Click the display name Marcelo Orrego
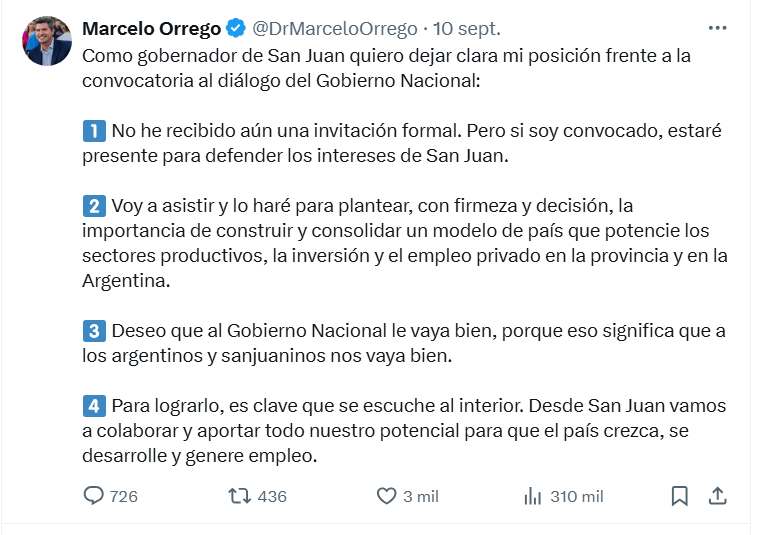The image size is (759, 535). click(x=151, y=27)
